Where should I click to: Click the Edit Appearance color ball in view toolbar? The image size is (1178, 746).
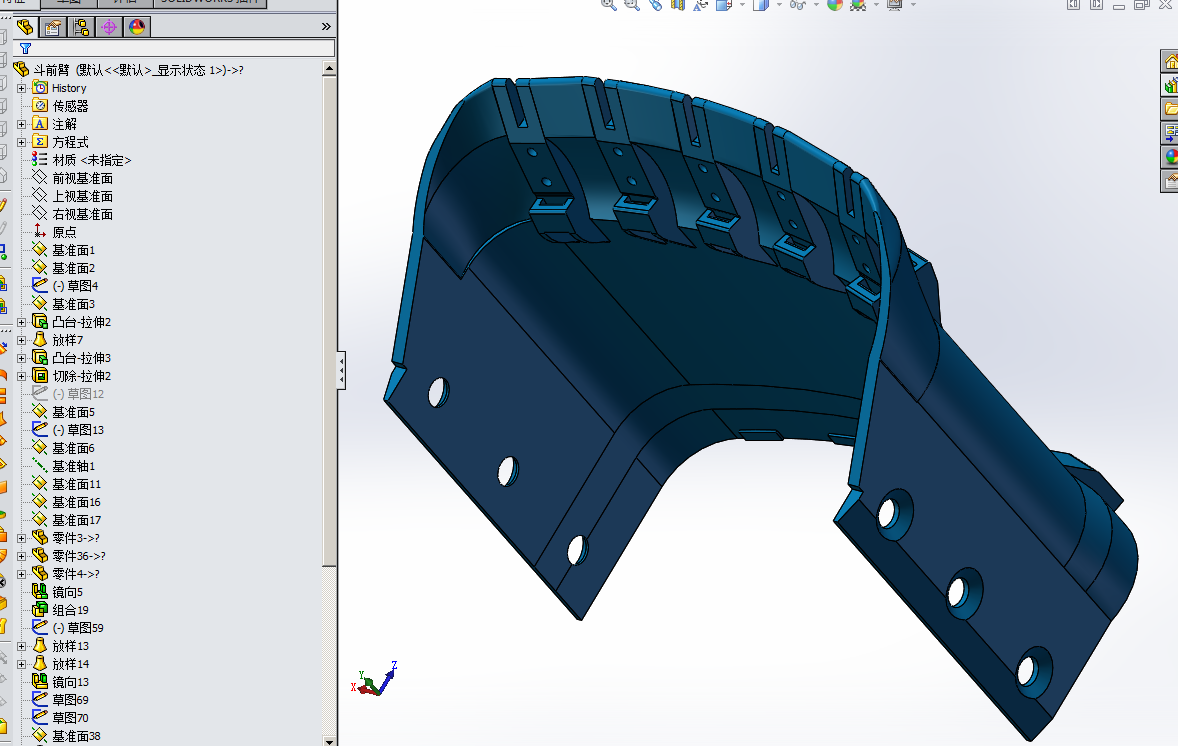tap(834, 5)
